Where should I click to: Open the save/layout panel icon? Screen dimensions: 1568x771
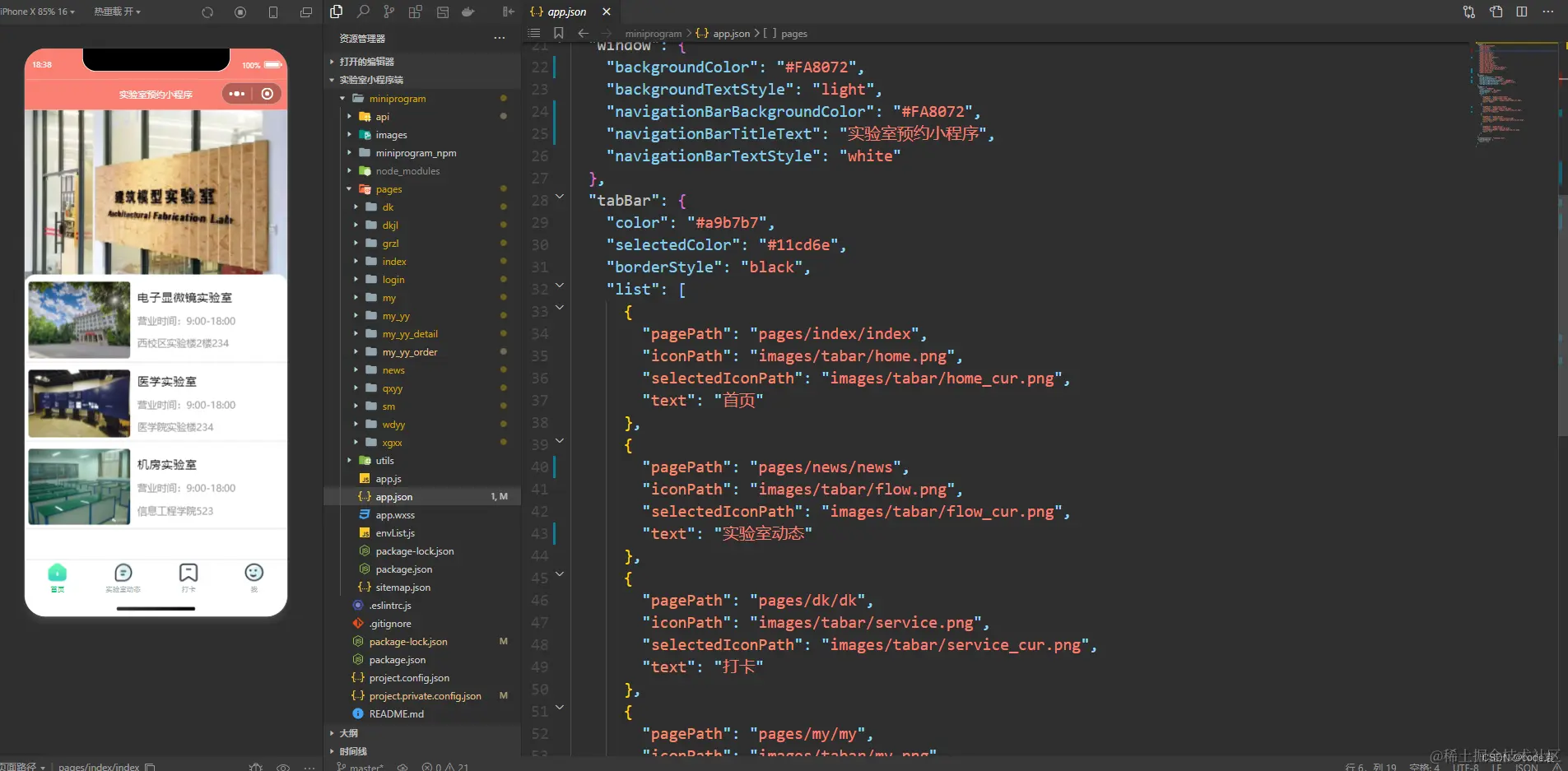443,12
